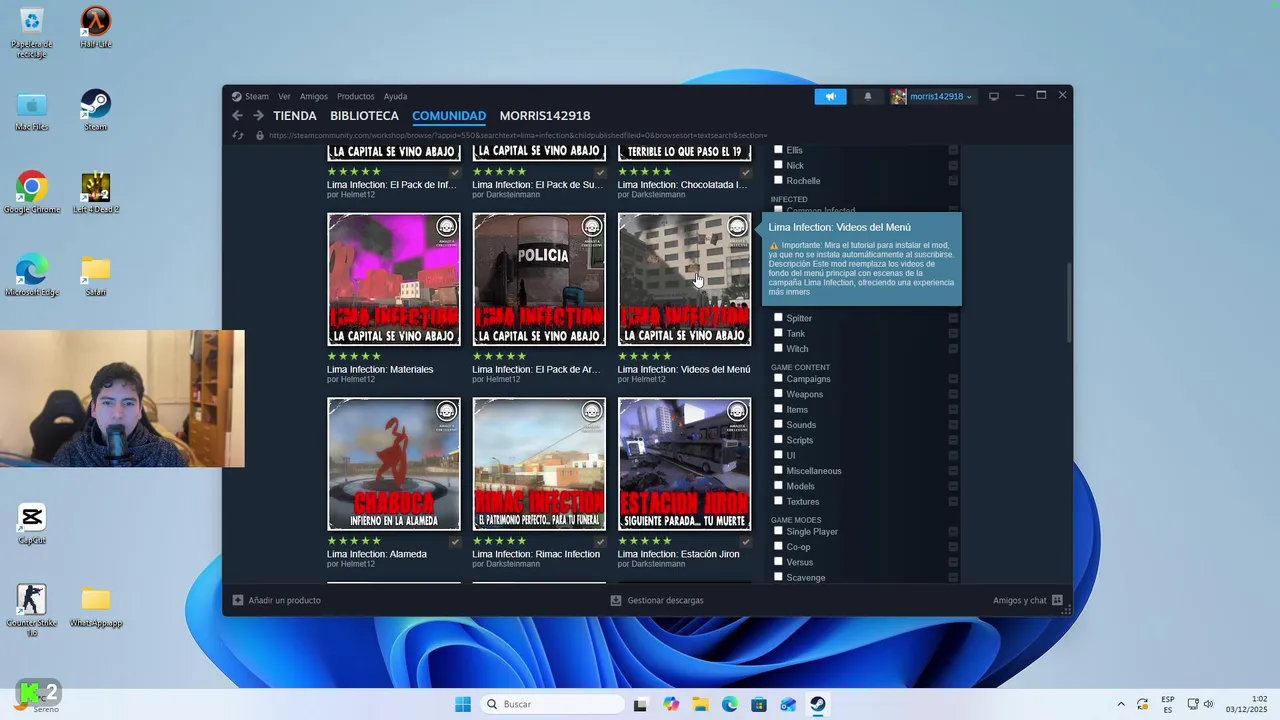The width and height of the screenshot is (1280, 720).
Task: Open the friends list icon beside Amigos y chat
Action: (1057, 600)
